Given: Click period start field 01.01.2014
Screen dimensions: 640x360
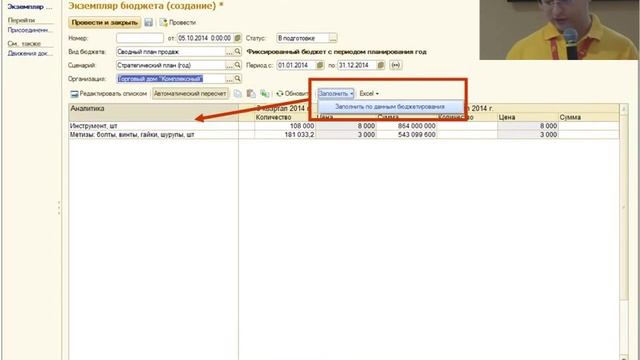Looking at the screenshot, I should [x=296, y=65].
